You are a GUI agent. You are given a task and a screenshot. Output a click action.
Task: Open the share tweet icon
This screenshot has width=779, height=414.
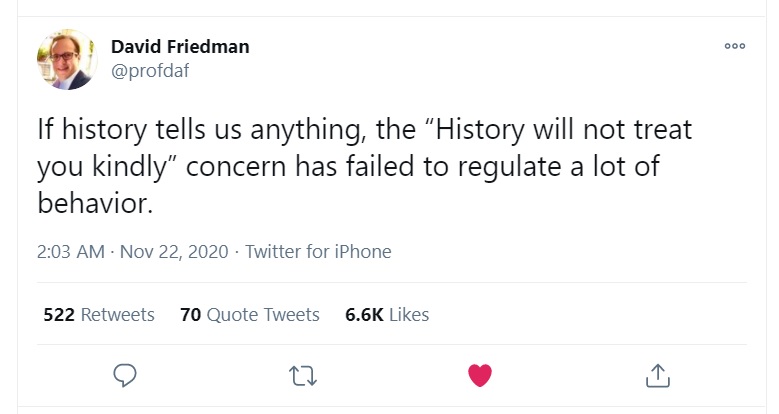click(657, 375)
